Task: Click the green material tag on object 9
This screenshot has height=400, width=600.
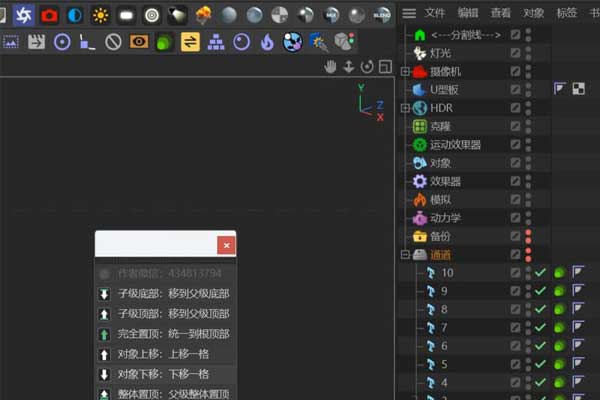Action: point(559,291)
